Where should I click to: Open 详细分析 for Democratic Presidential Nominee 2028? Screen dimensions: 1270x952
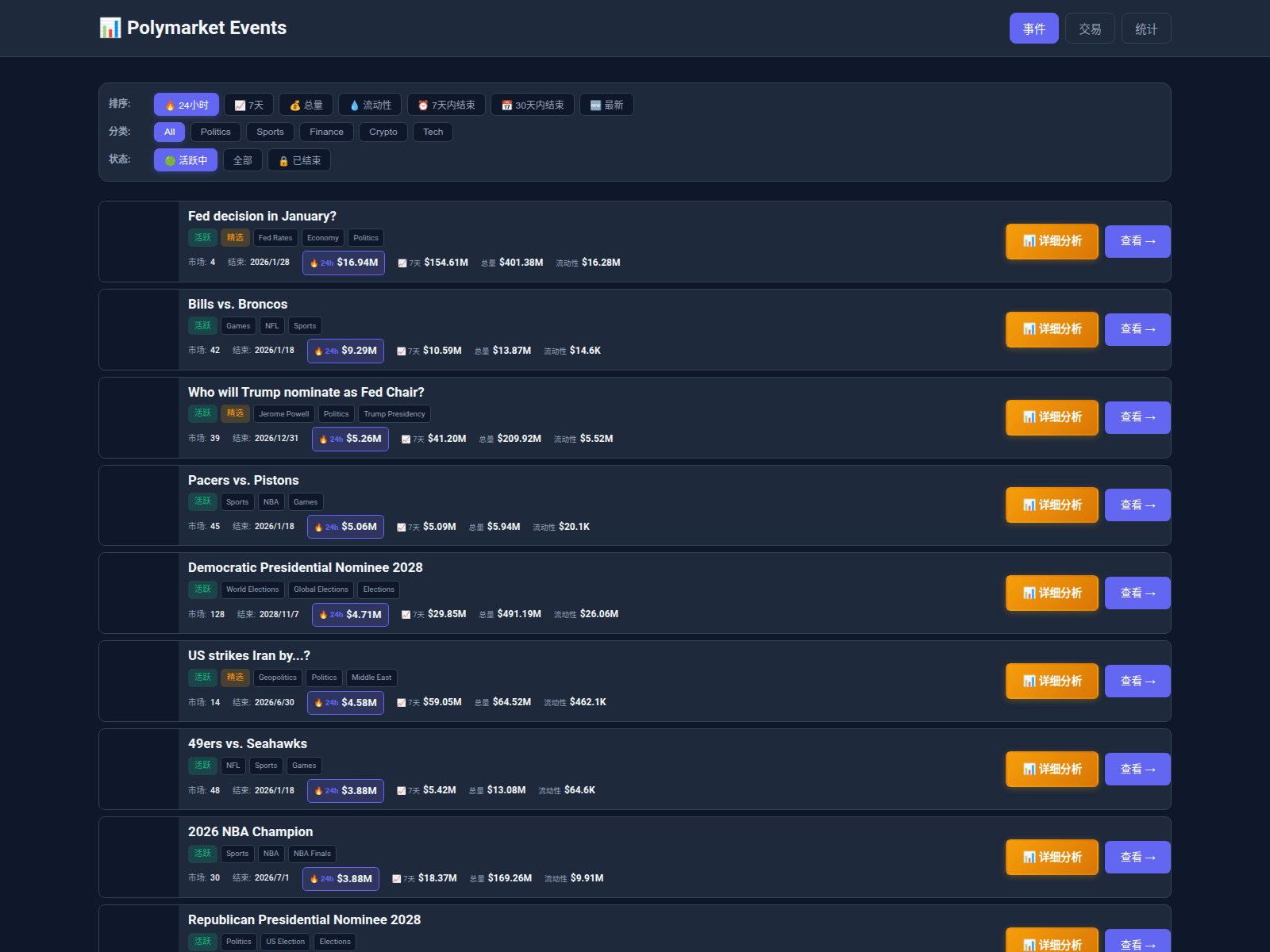click(1052, 593)
